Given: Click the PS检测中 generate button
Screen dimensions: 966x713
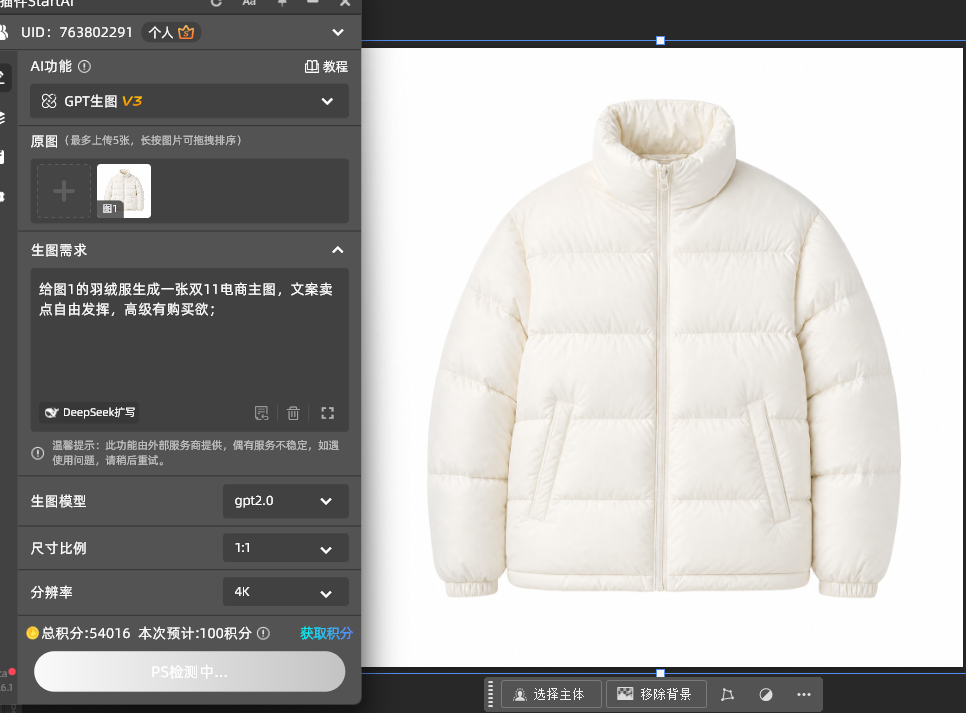Looking at the screenshot, I should point(189,672).
